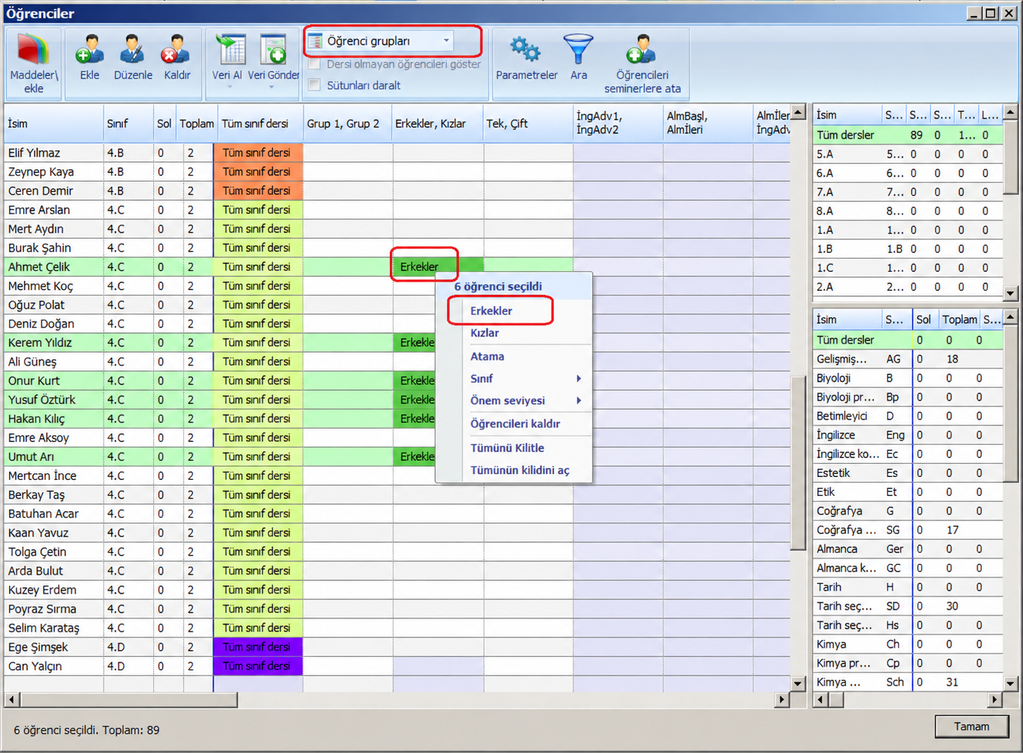Image resolution: width=1023 pixels, height=753 pixels.
Task: Add a student with the Ekle icon
Action: pyautogui.click(x=89, y=50)
